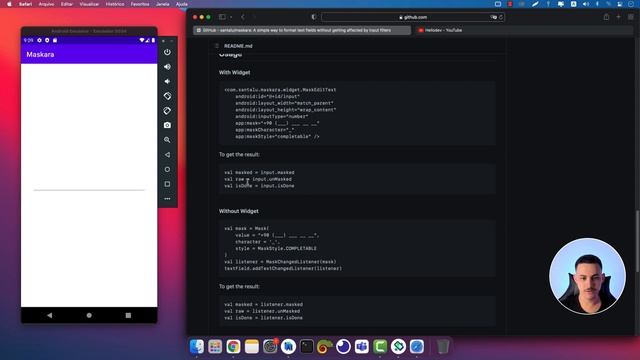Open Terminal from the Dock
This screenshot has width=640, height=360.
(307, 347)
